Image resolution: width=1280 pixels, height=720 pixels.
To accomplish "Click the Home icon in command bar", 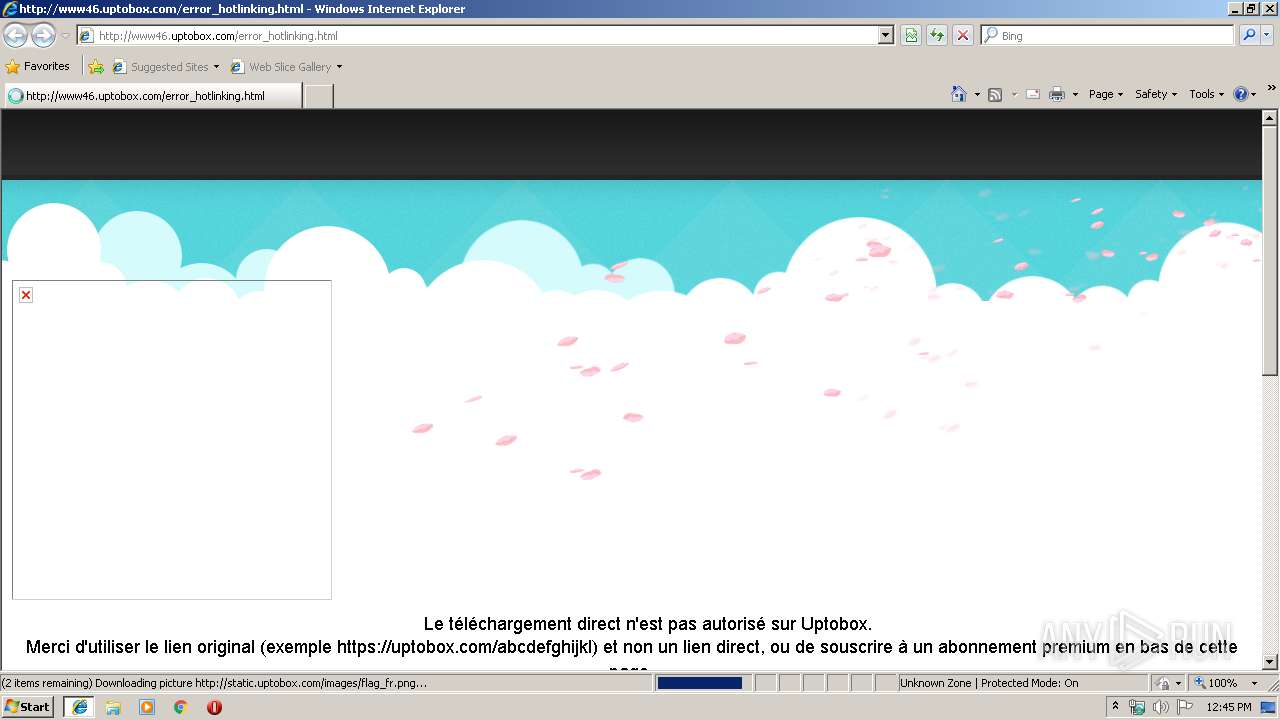I will [x=959, y=94].
